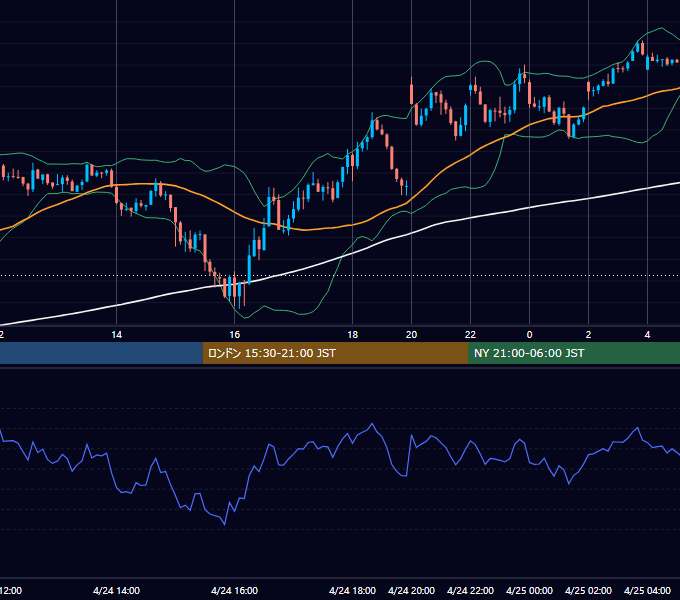The width and height of the screenshot is (680, 600).
Task: Click the hour label 2 after midnight
Action: click(x=588, y=335)
